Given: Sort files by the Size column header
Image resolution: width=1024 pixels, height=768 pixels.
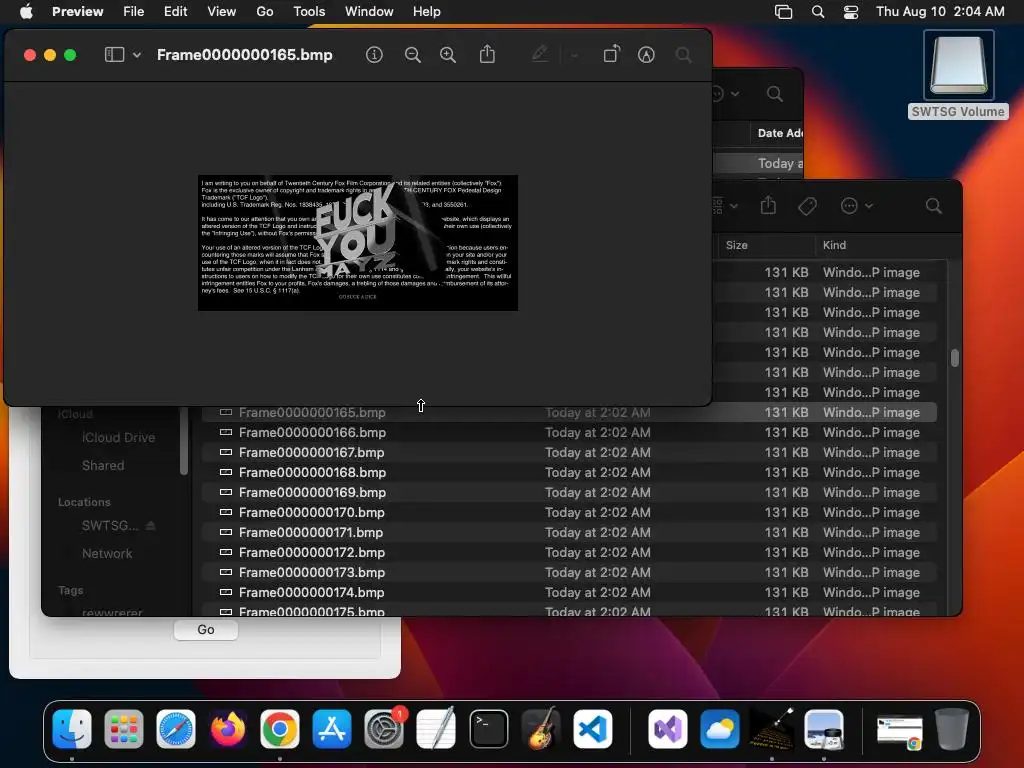Looking at the screenshot, I should [737, 245].
